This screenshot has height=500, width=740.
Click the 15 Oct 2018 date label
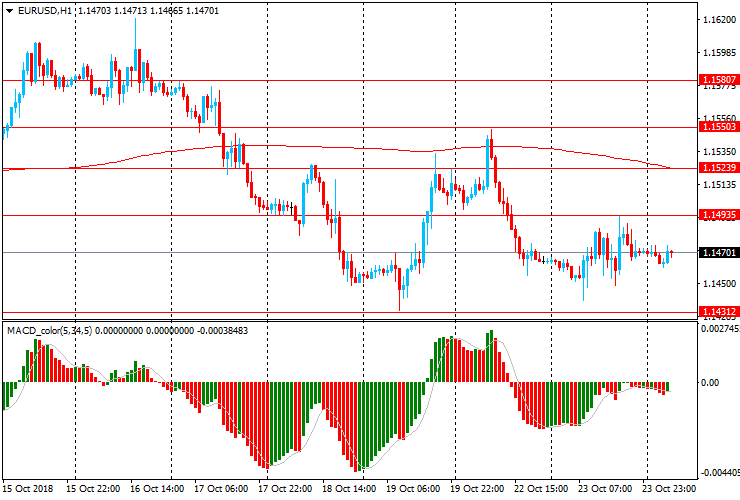(x=28, y=490)
